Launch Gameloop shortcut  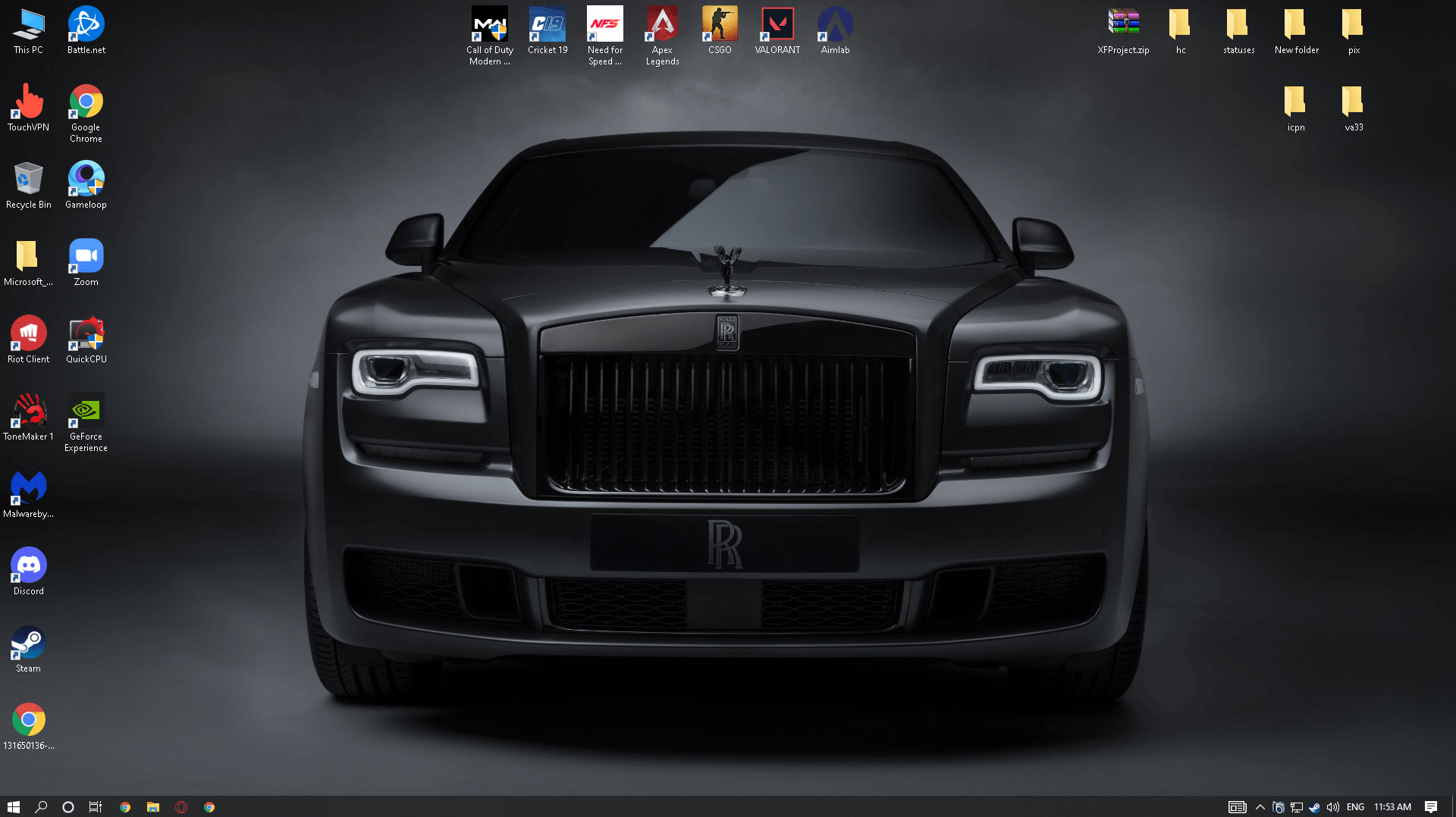pos(86,186)
